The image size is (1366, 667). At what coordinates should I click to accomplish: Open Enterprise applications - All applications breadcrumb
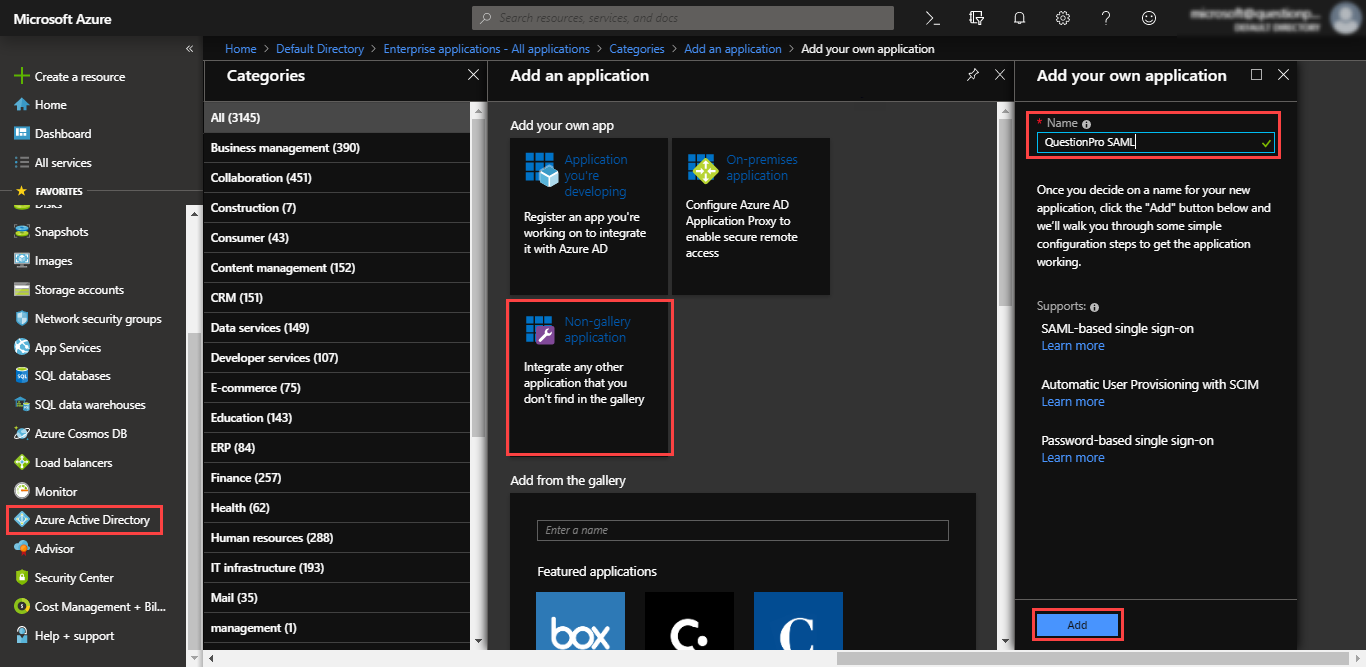tap(487, 48)
